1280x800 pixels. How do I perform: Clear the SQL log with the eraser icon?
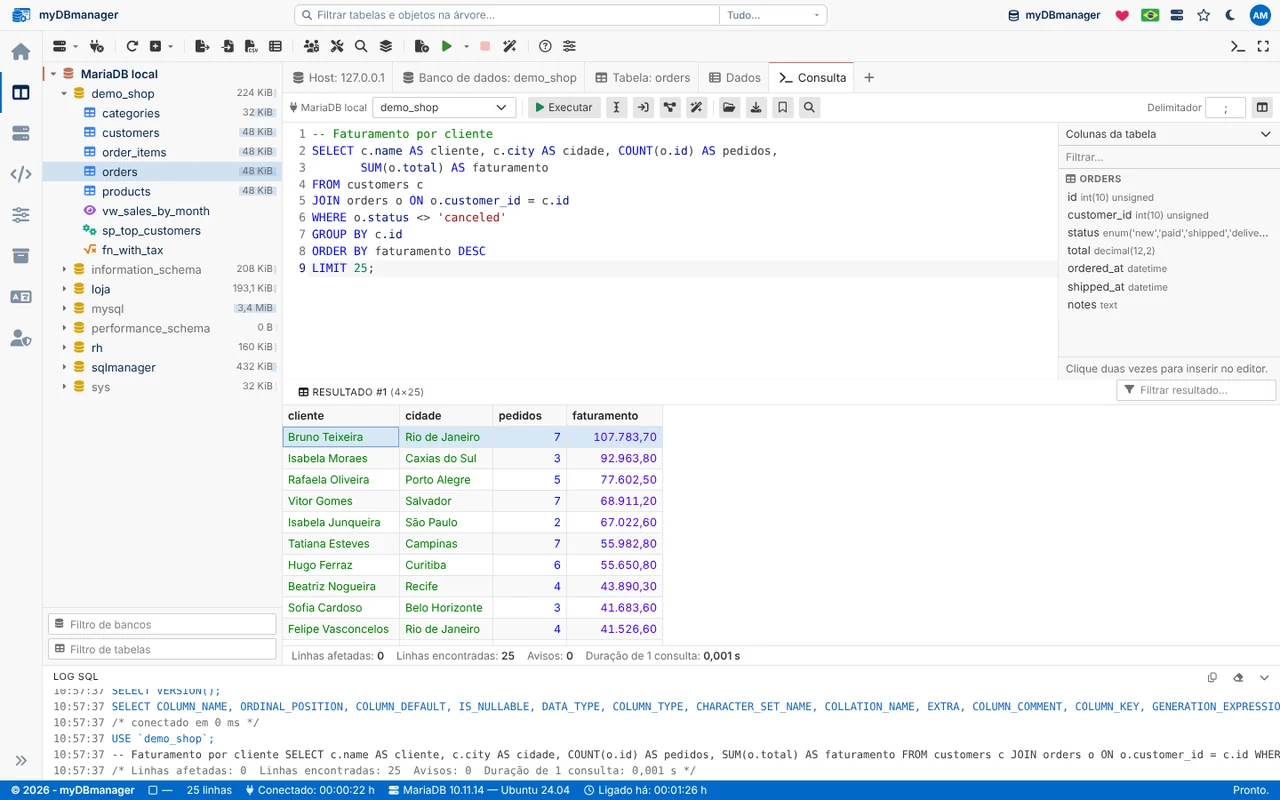tap(1238, 677)
